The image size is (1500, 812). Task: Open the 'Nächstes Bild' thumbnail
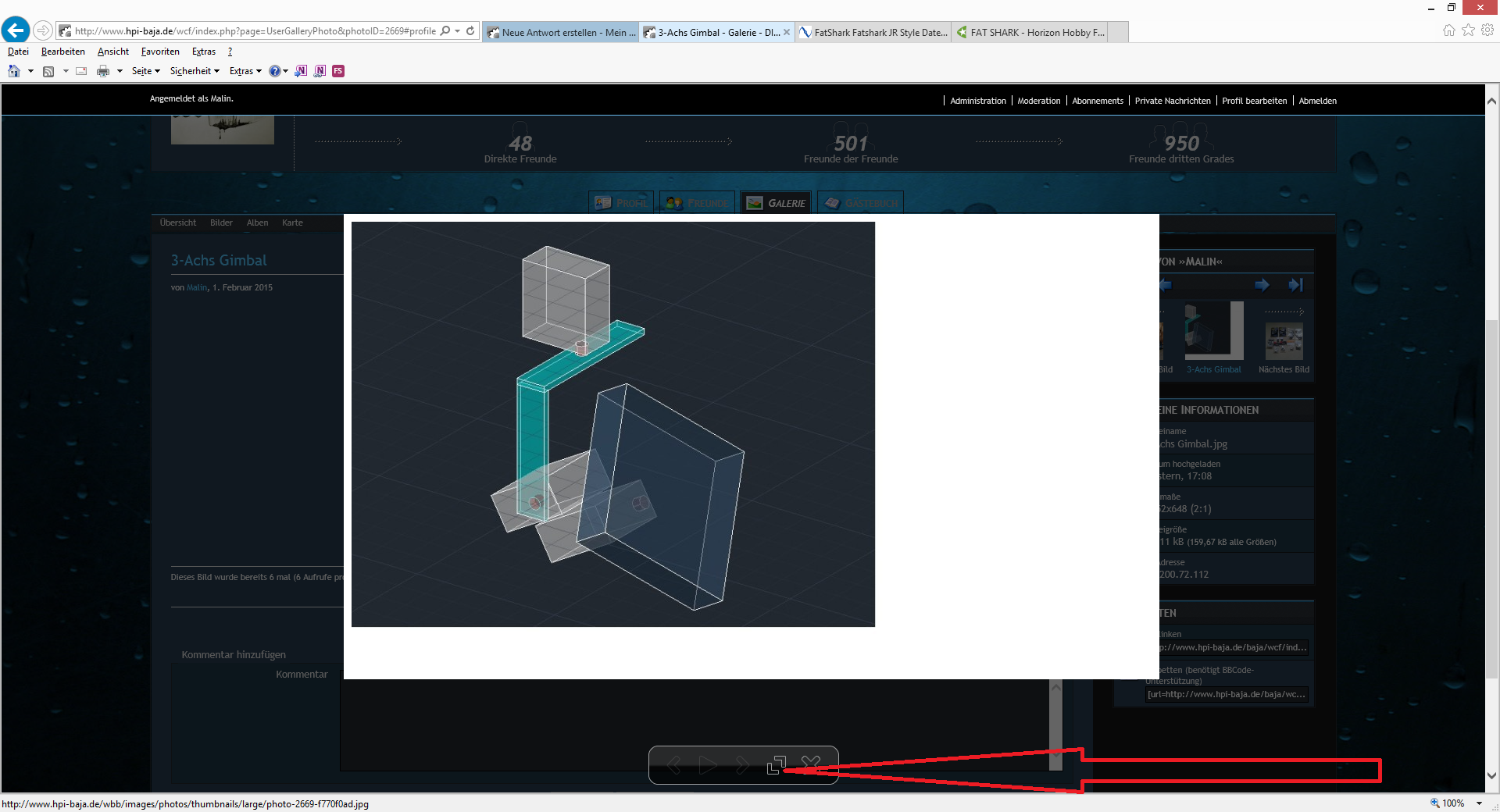pyautogui.click(x=1284, y=341)
